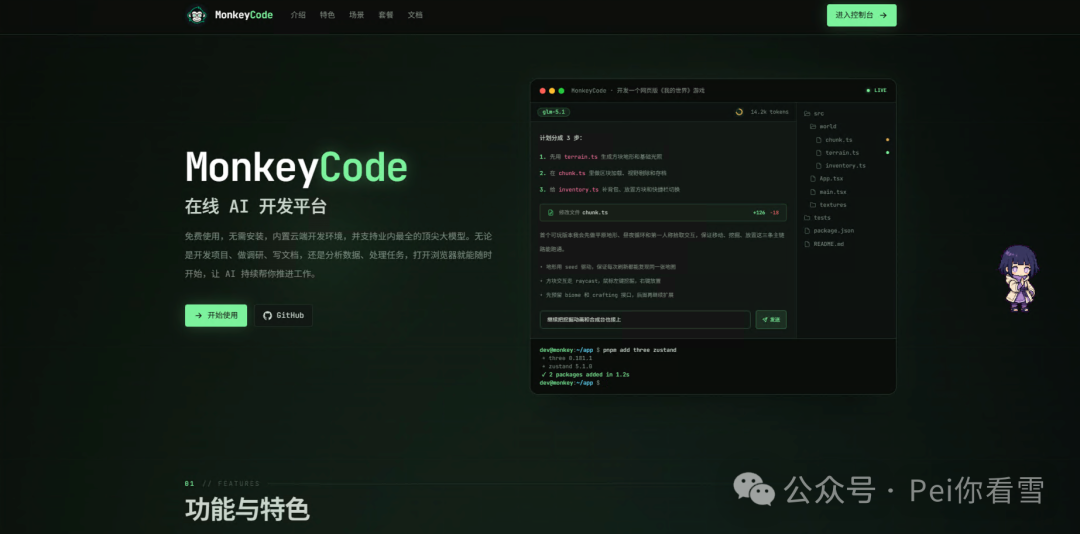
Task: Open the 介绍 nav item
Action: (x=298, y=14)
